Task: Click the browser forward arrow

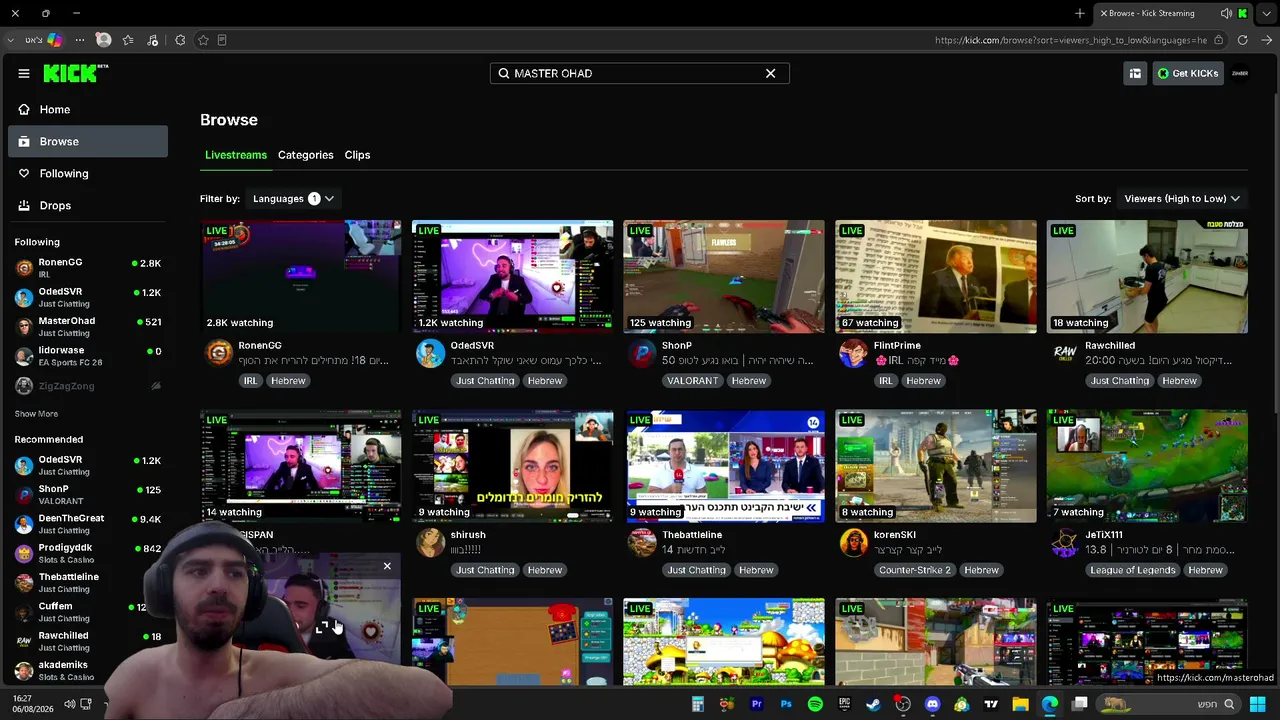Action: [1267, 40]
